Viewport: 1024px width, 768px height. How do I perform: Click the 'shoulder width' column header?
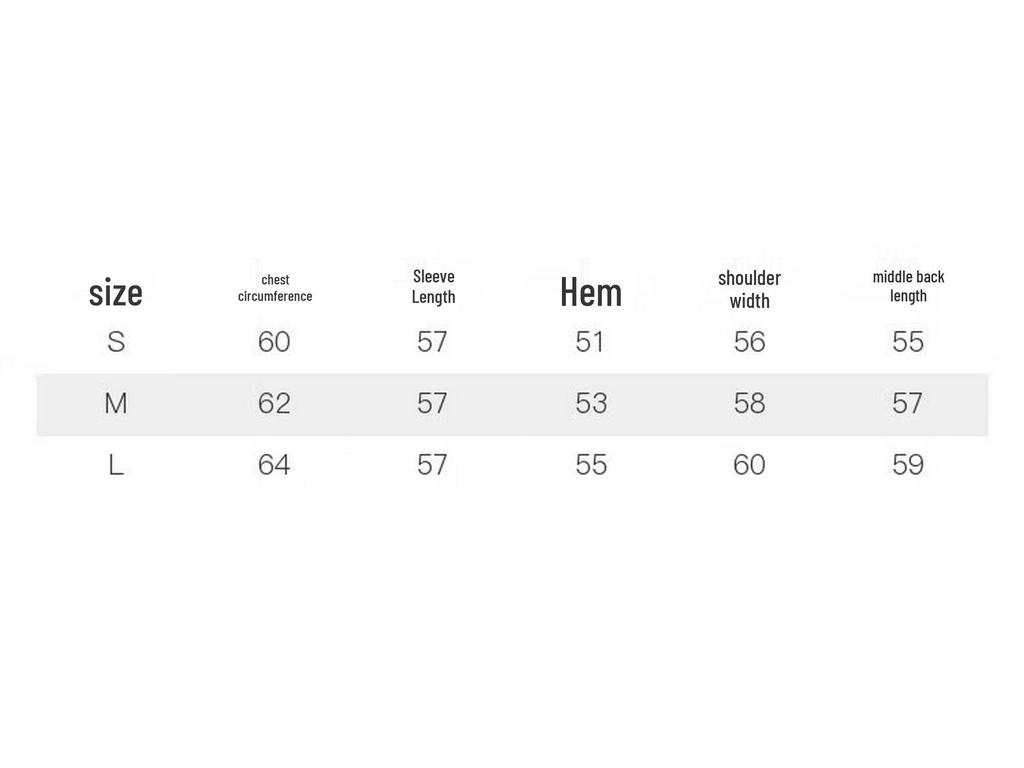pos(749,289)
